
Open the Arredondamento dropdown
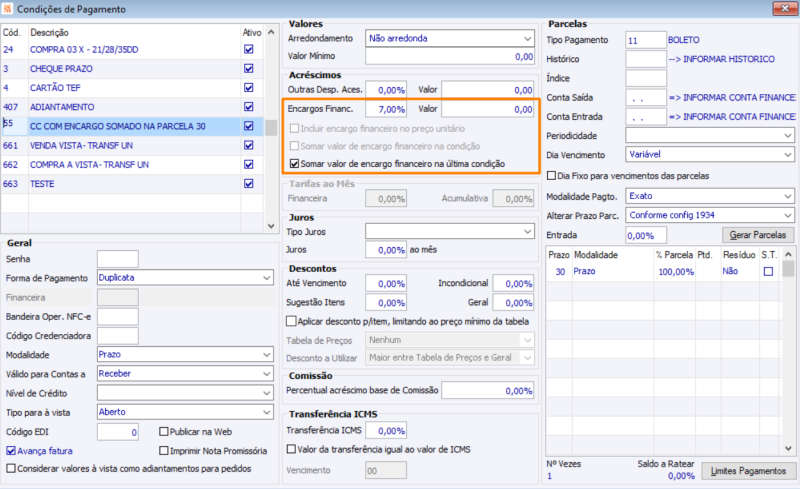tap(528, 38)
